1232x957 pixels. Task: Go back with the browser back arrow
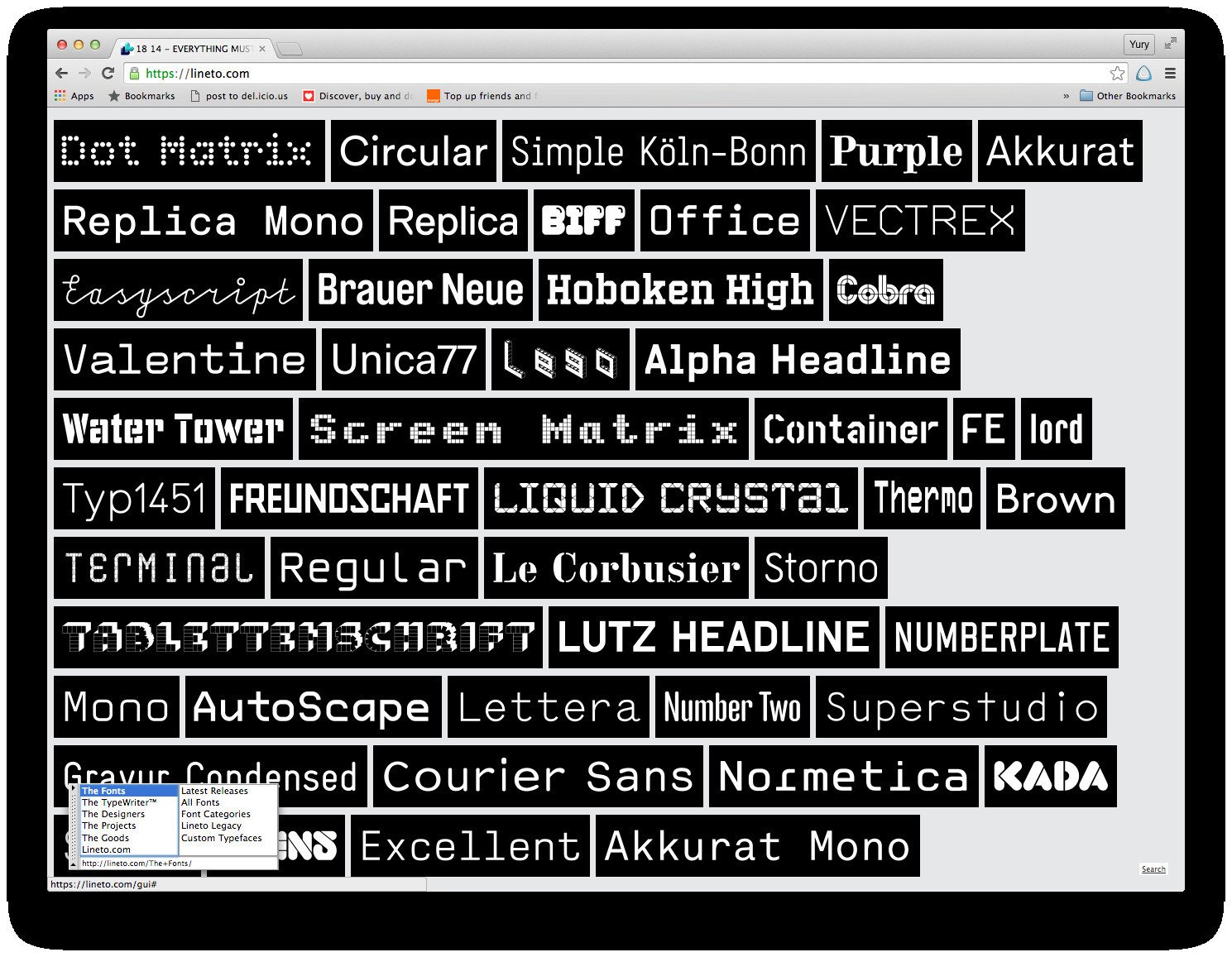pyautogui.click(x=62, y=74)
